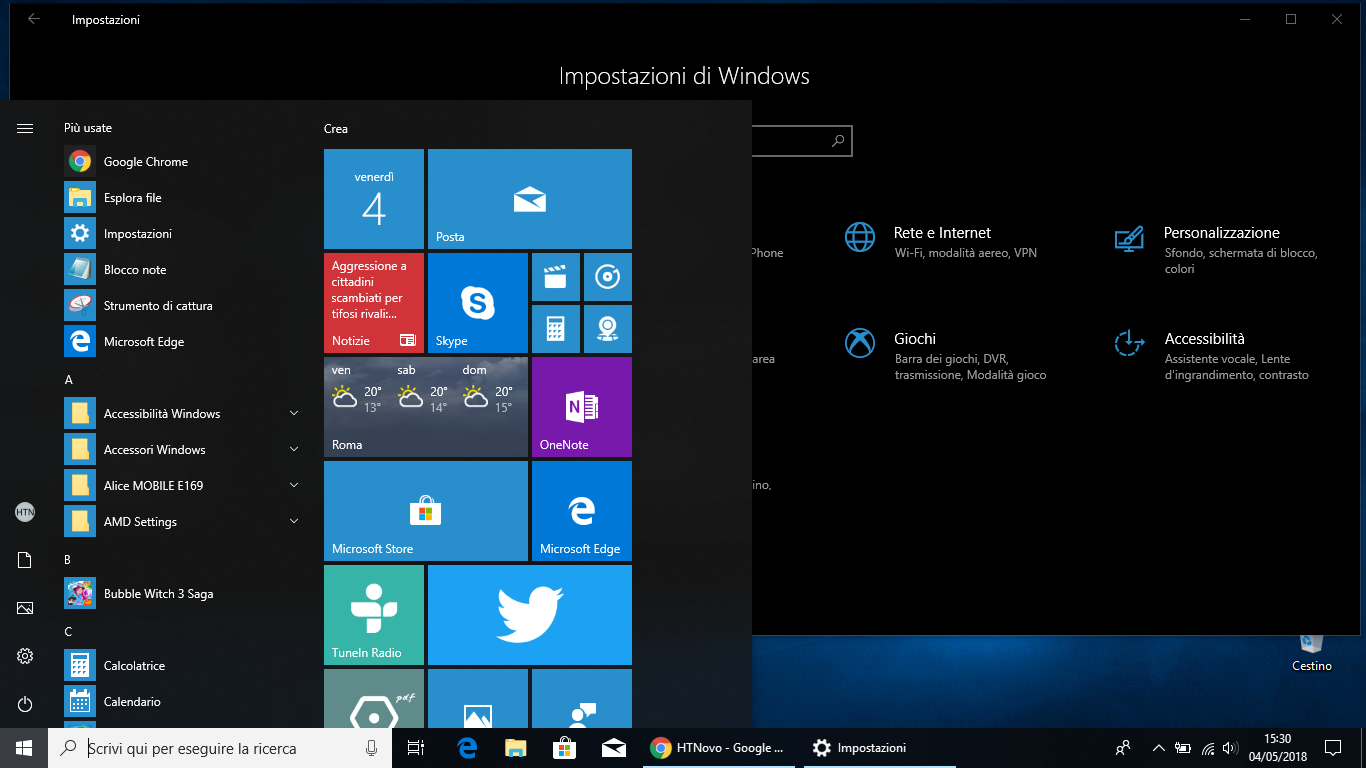Open the Action Center notifications icon
Screen dimensions: 1366x768
1333,748
